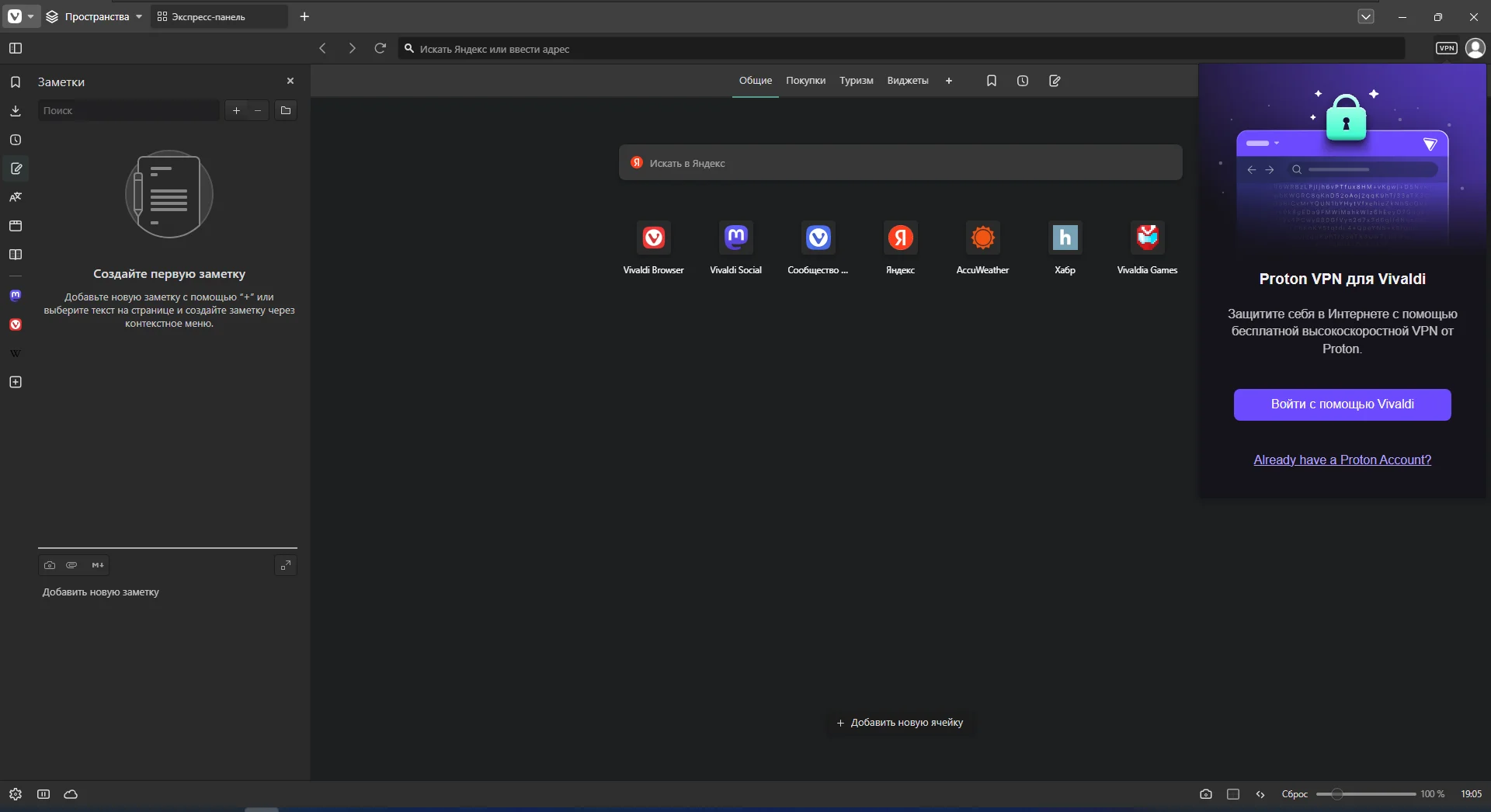Viewport: 1491px width, 812px height.
Task: Open page actions in the status bar
Action: click(1260, 794)
